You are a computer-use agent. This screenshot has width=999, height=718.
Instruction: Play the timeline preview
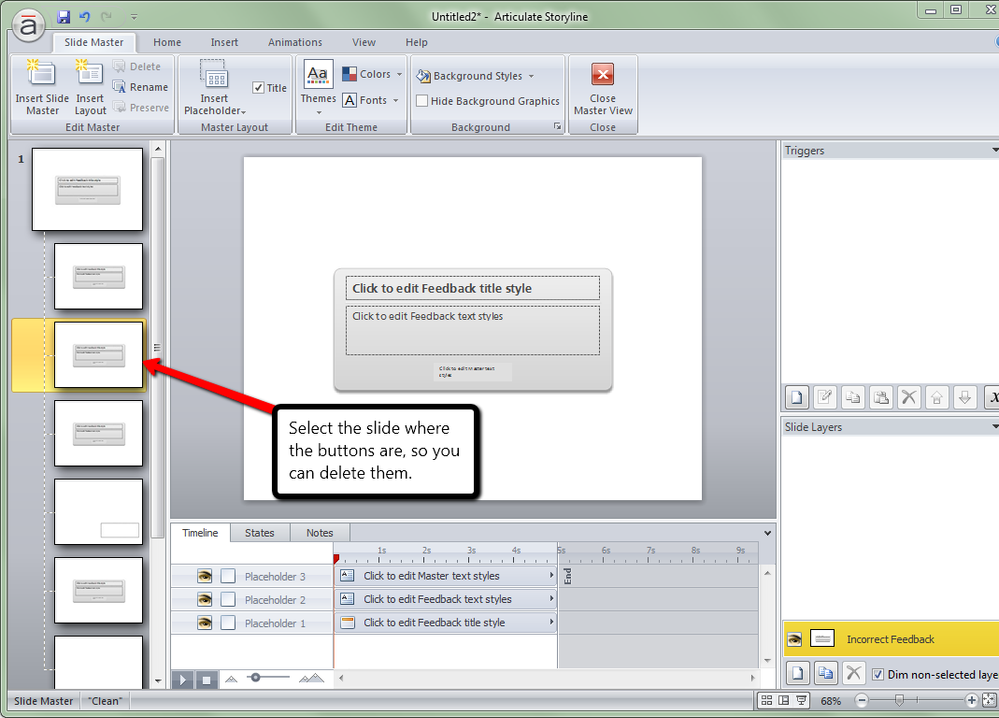[x=183, y=679]
